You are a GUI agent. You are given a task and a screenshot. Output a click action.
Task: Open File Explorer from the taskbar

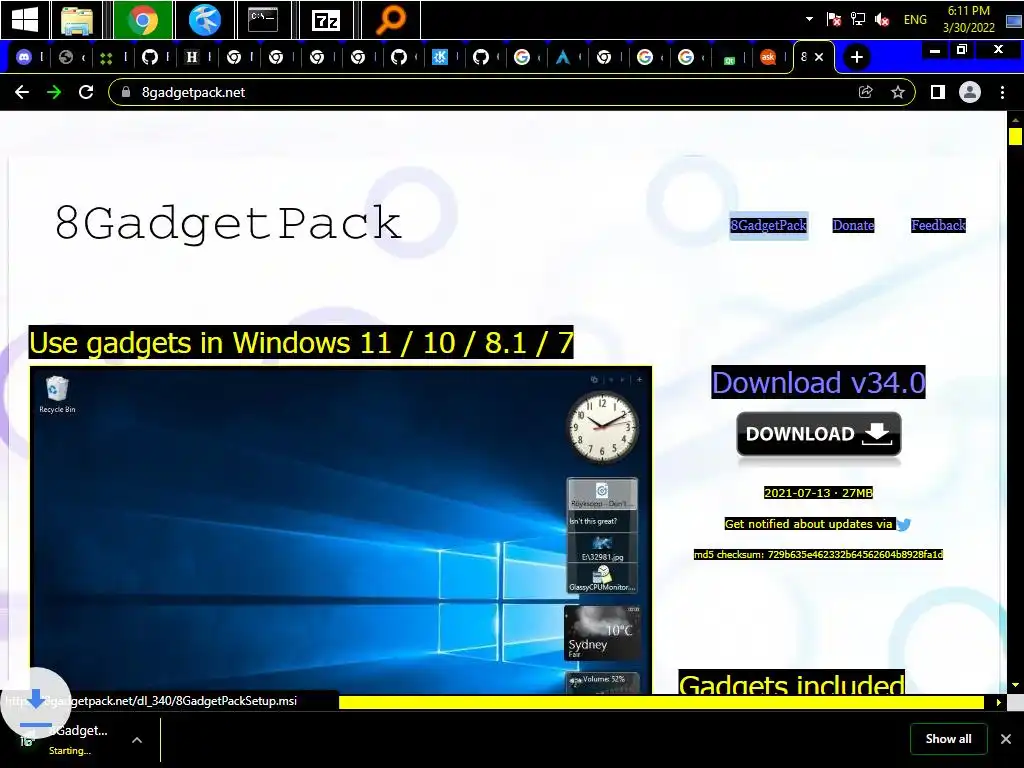77,20
